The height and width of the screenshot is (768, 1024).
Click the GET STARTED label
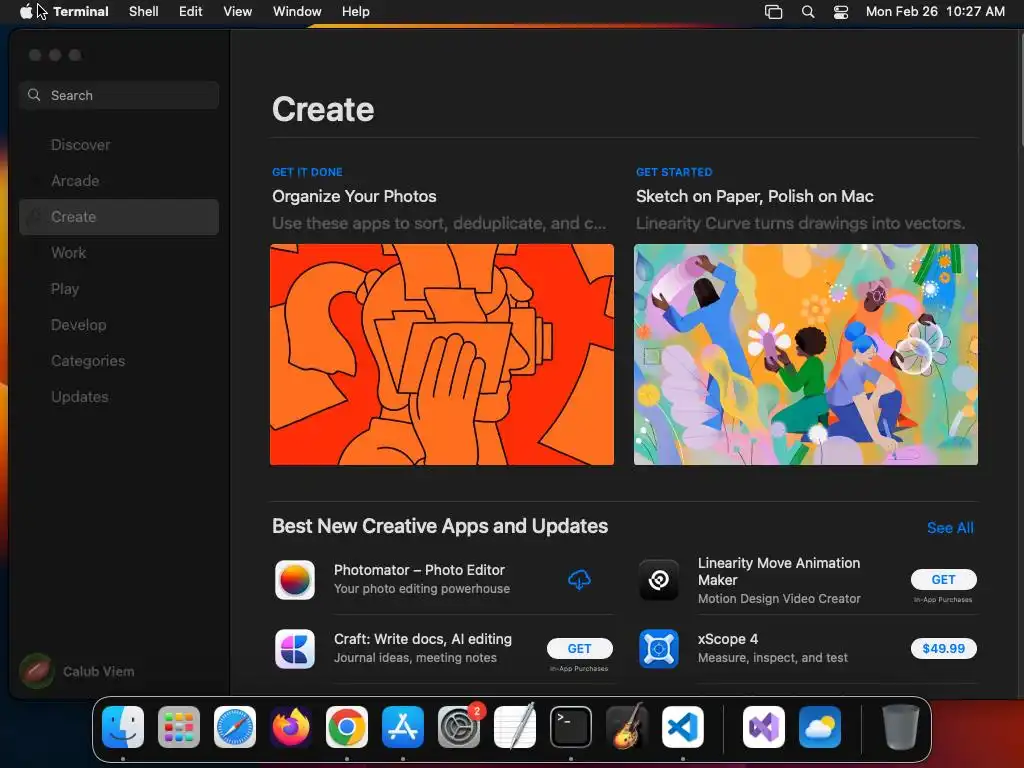674,172
